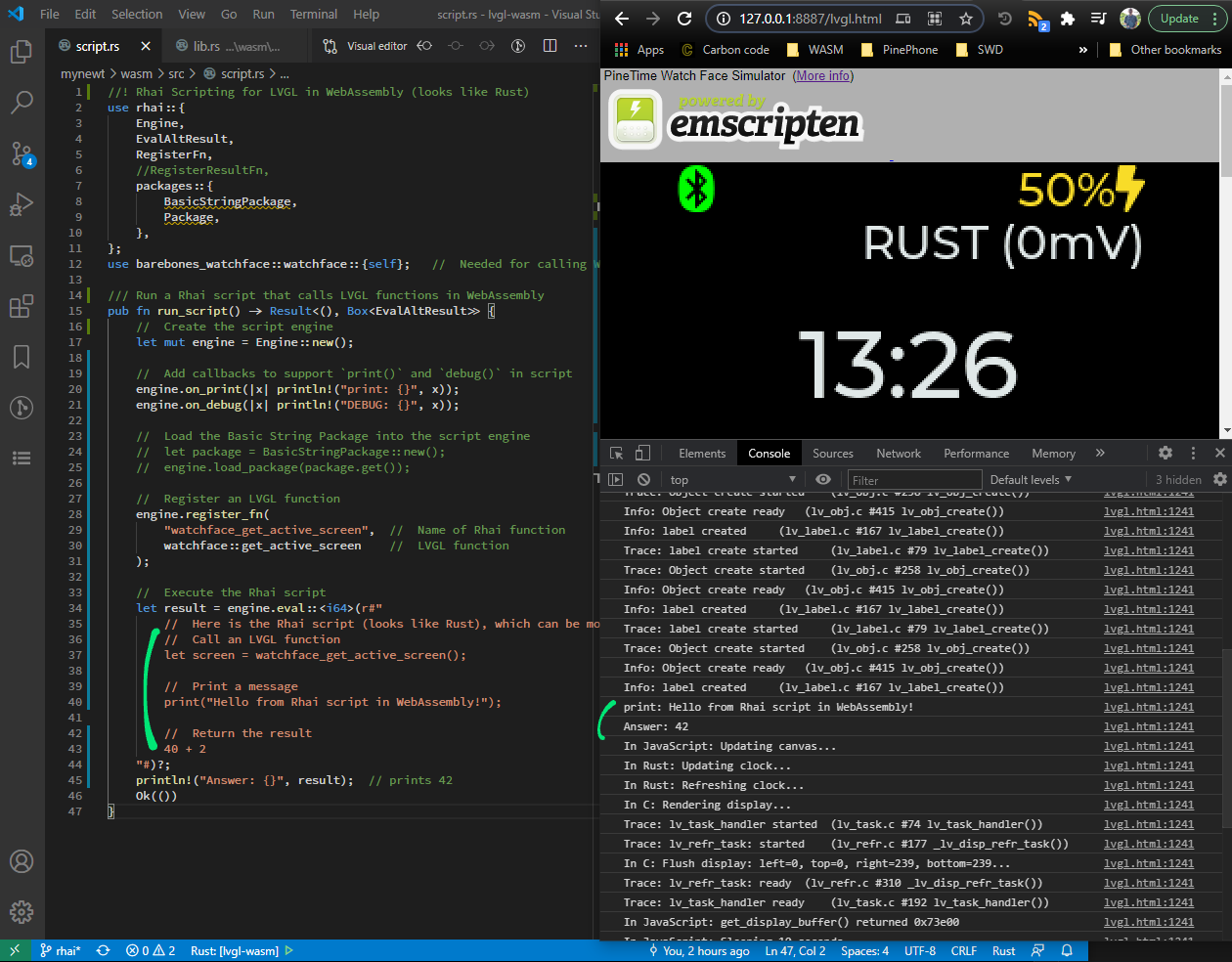
Task: Follow the 'More info' link
Action: point(822,76)
